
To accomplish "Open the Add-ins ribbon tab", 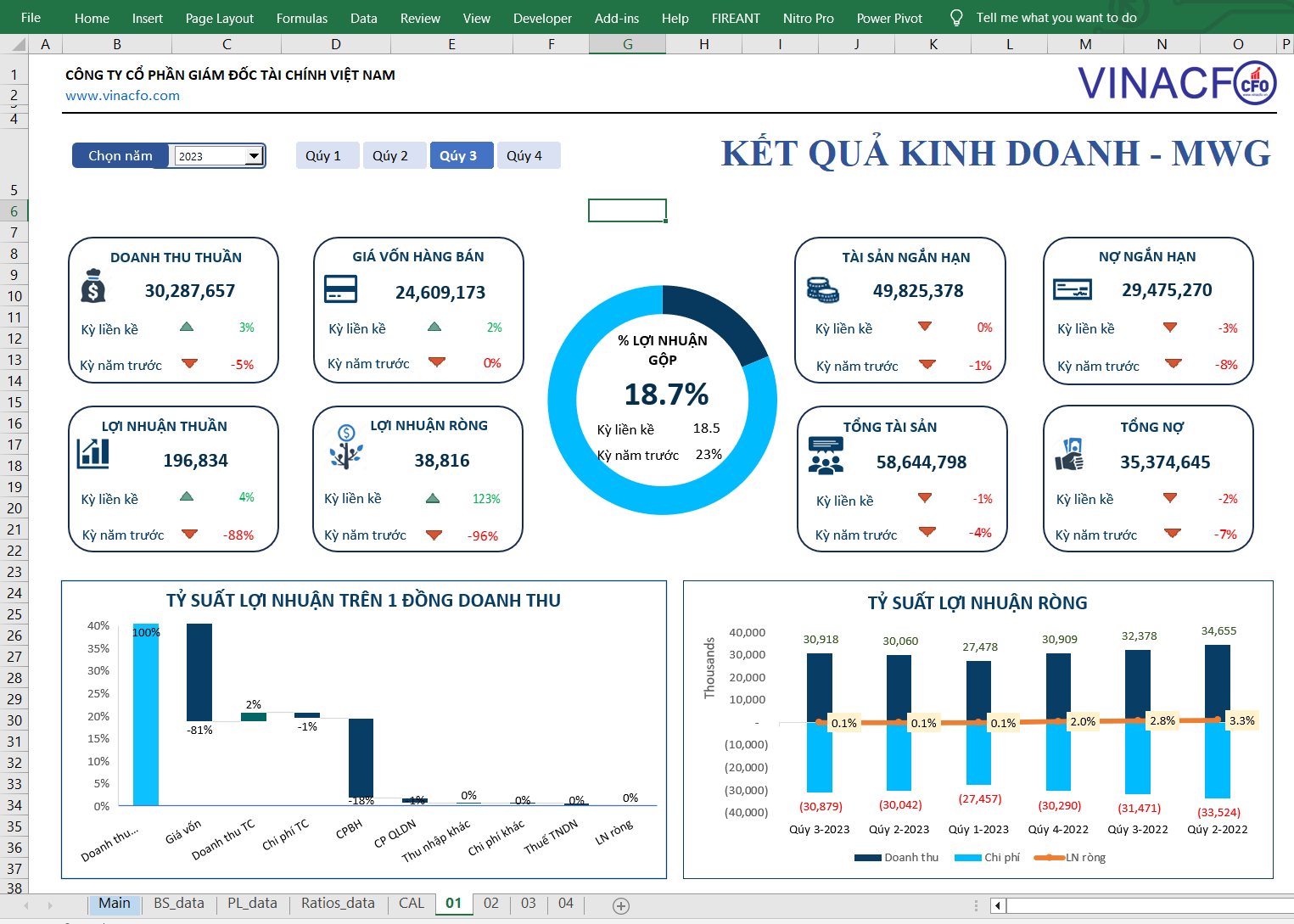I will [617, 18].
